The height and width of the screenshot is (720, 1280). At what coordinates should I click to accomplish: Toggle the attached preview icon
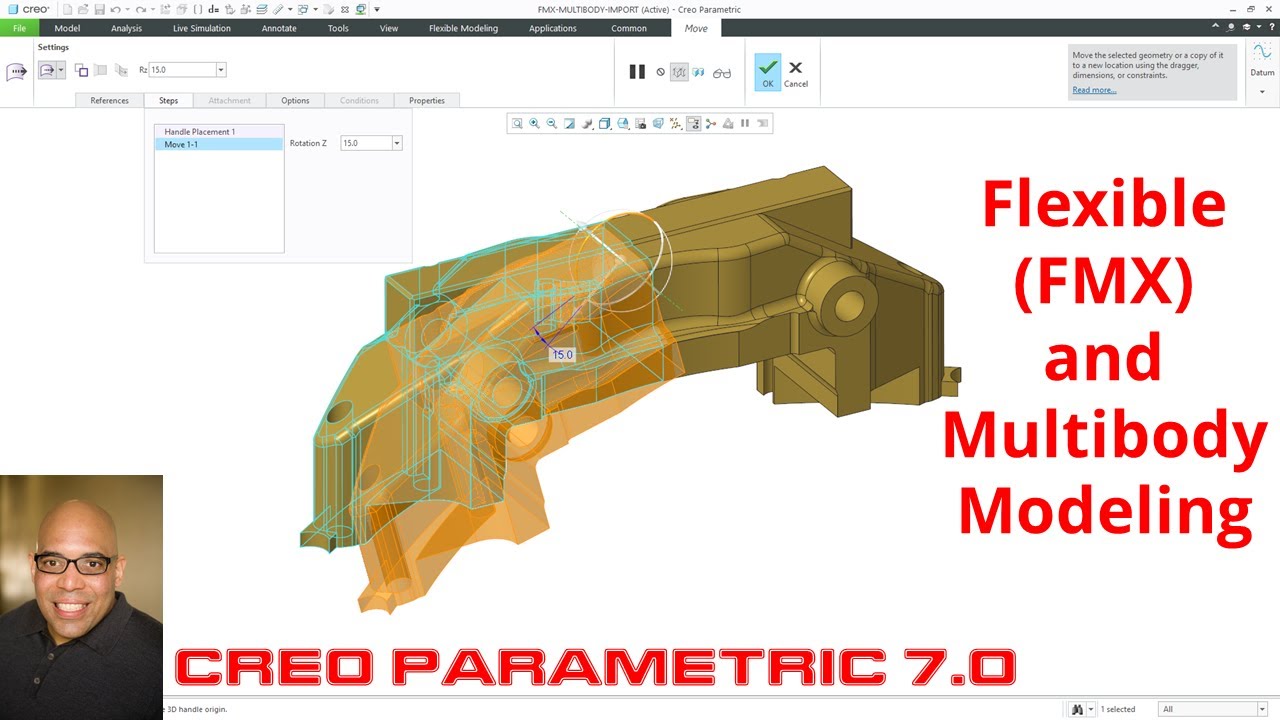698,72
